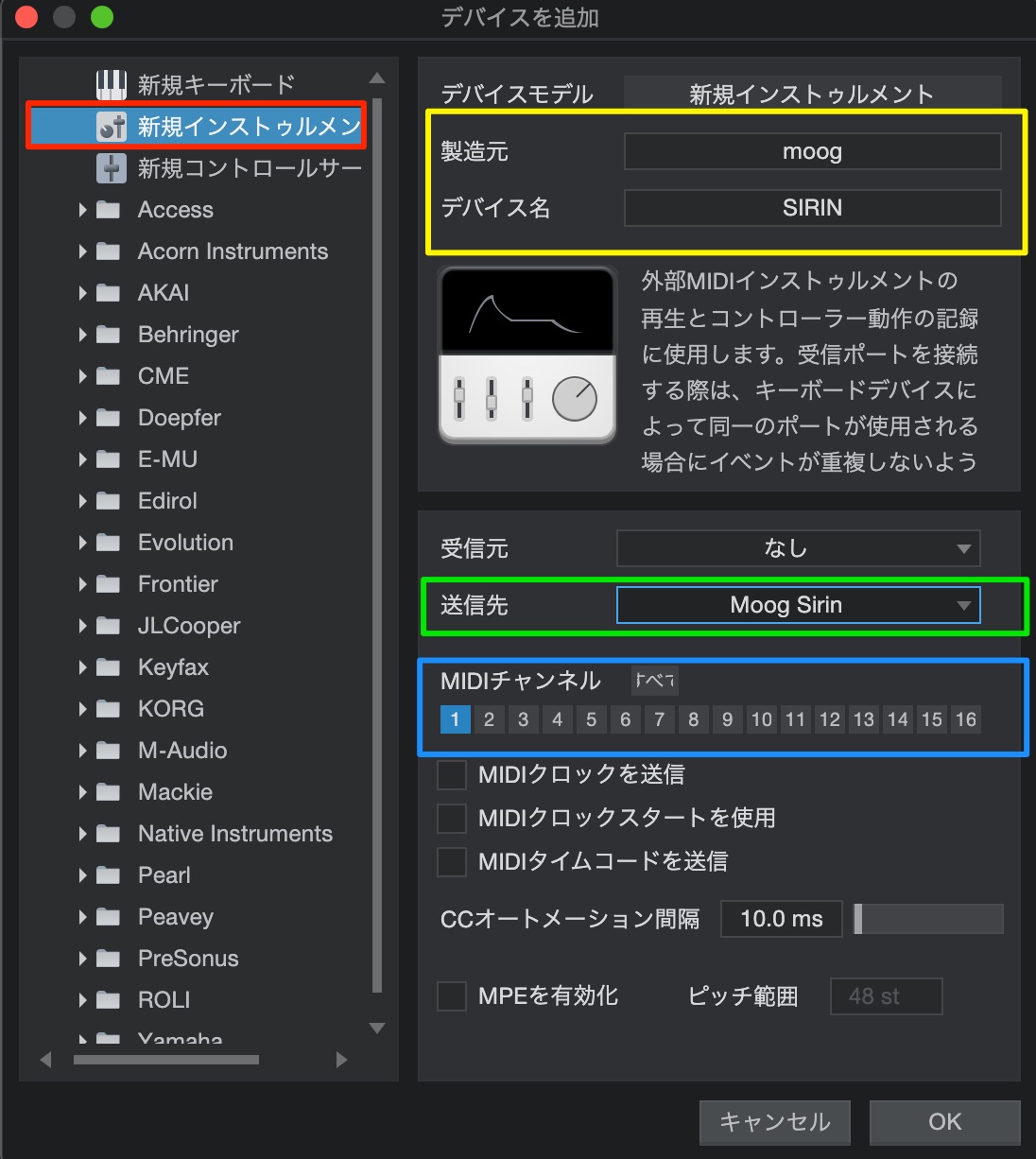Click the E-MU folder icon

(x=109, y=459)
